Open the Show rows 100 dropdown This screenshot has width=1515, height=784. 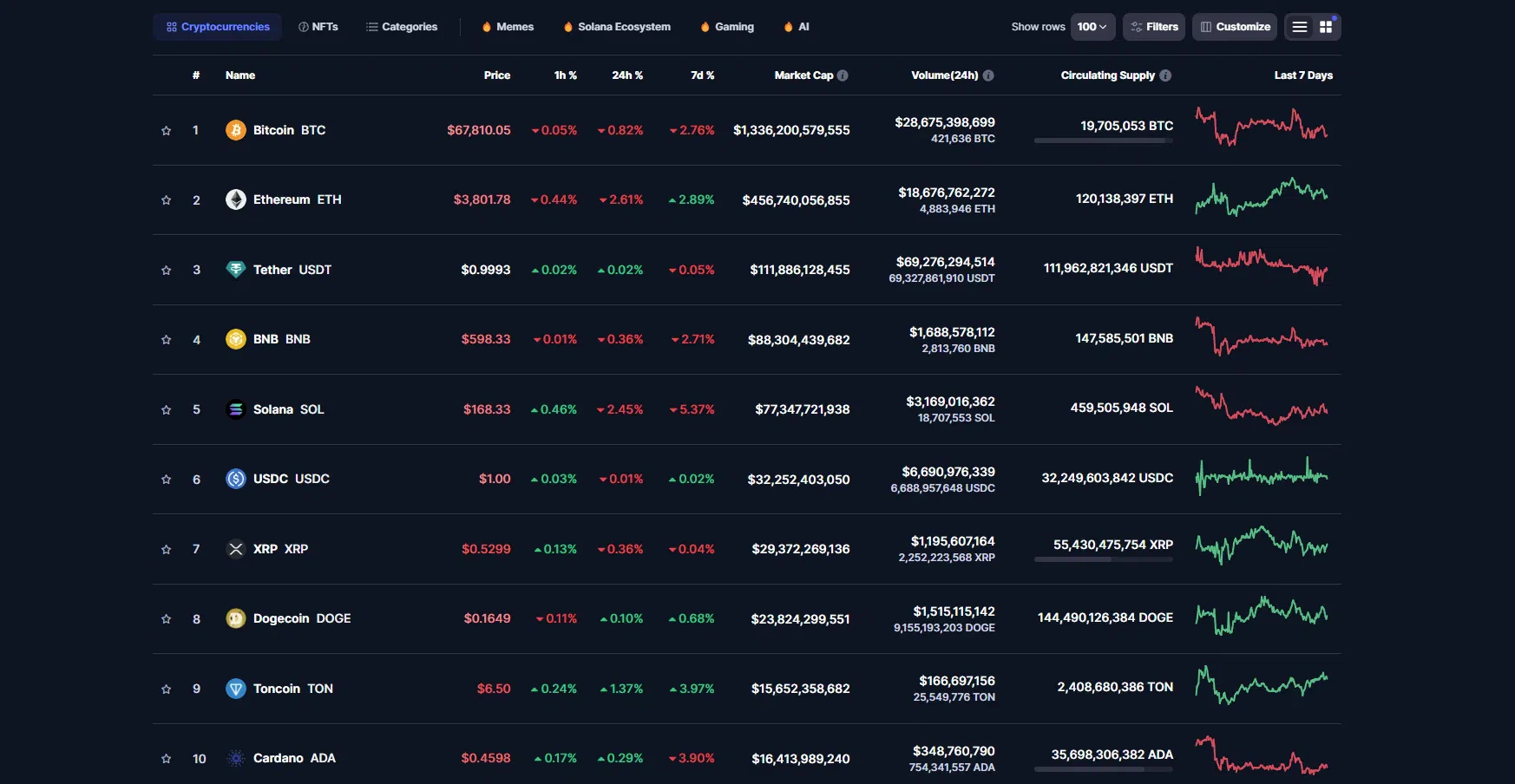pyautogui.click(x=1092, y=27)
